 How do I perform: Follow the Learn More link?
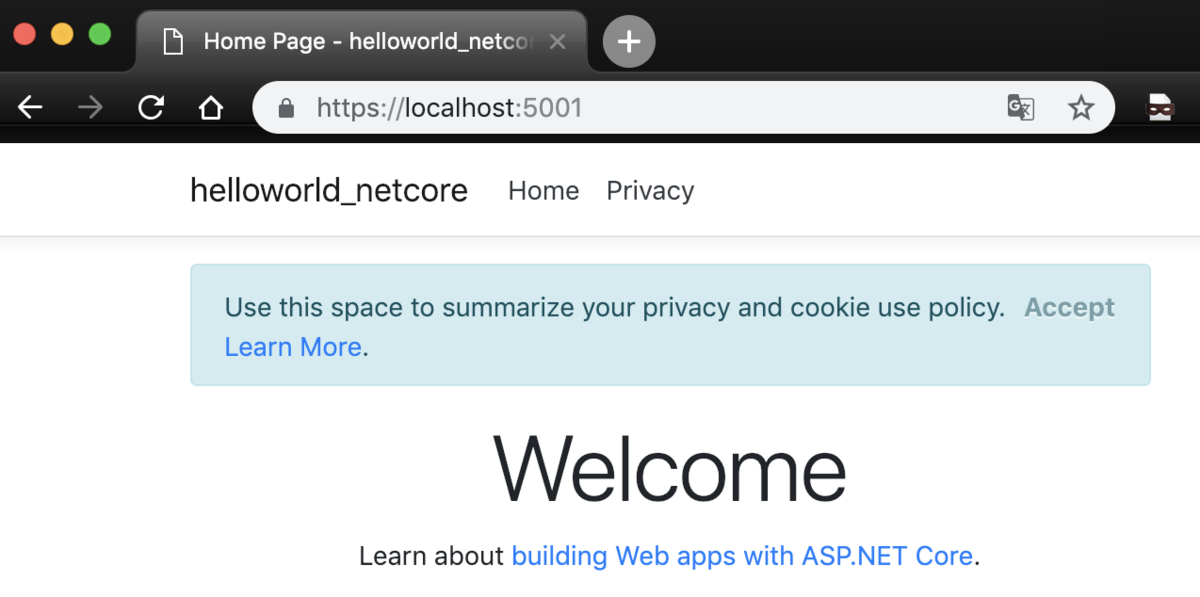[x=293, y=347]
